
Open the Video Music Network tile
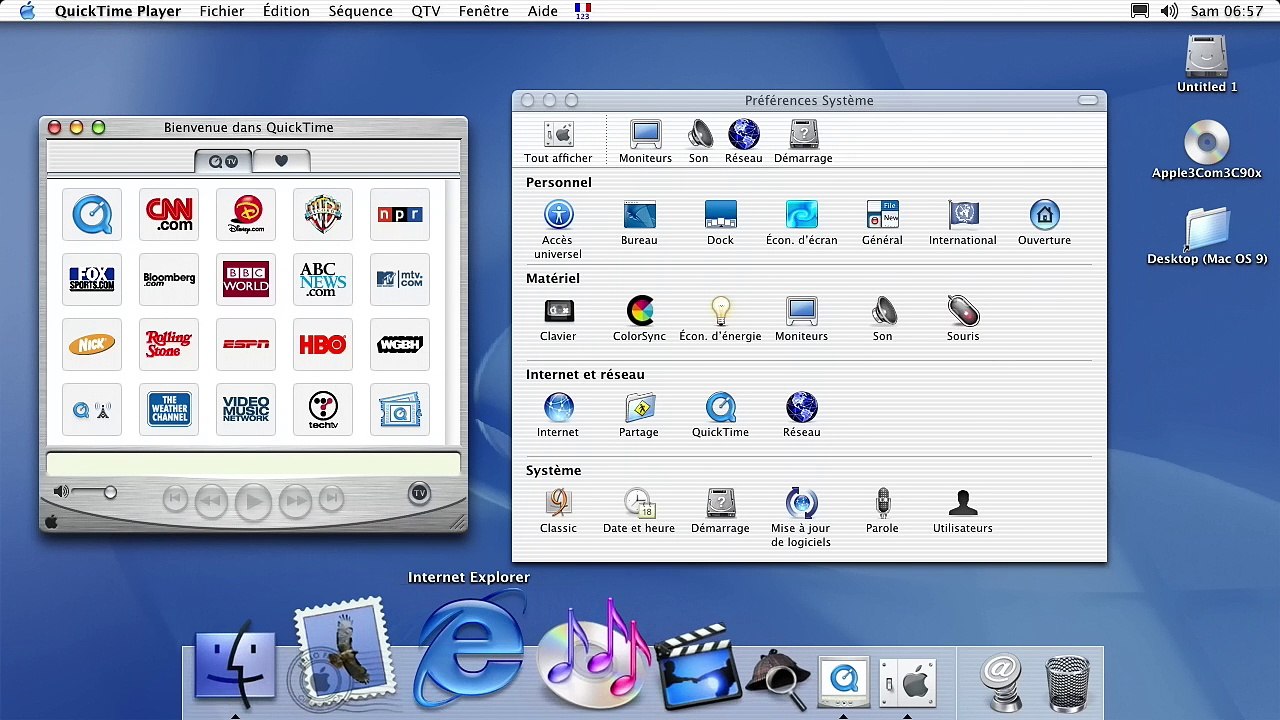(246, 409)
